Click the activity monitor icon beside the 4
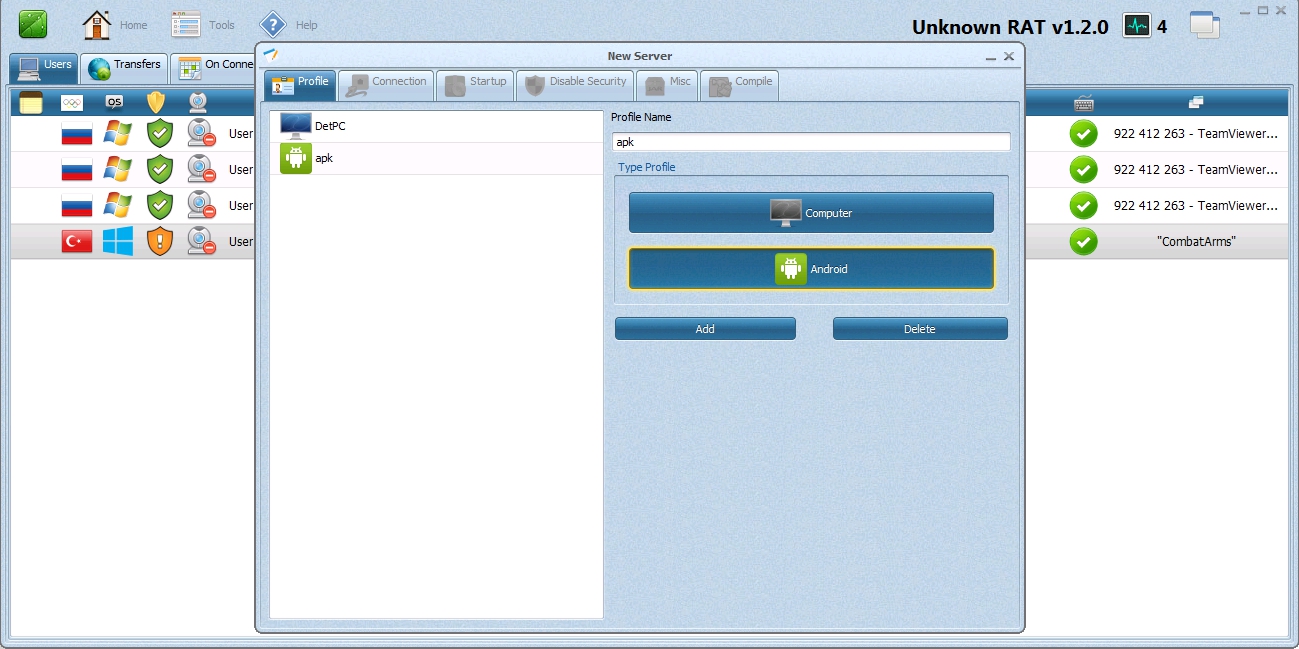 coord(1137,26)
